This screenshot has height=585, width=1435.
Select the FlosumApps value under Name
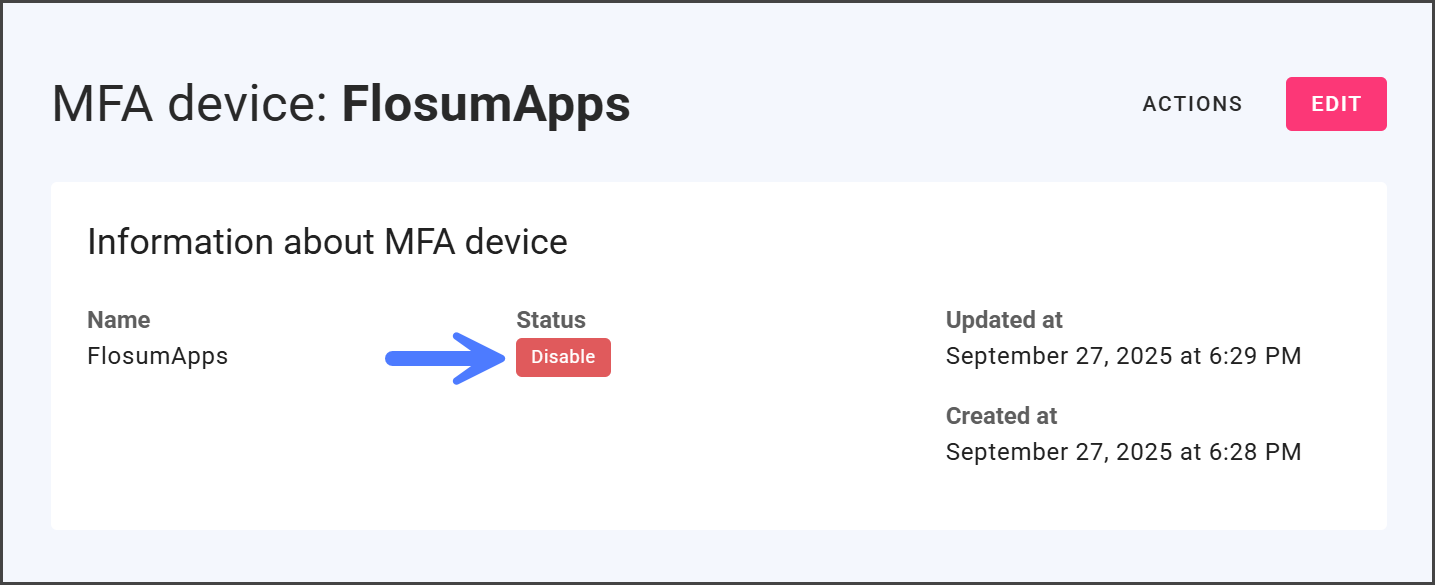pos(158,356)
